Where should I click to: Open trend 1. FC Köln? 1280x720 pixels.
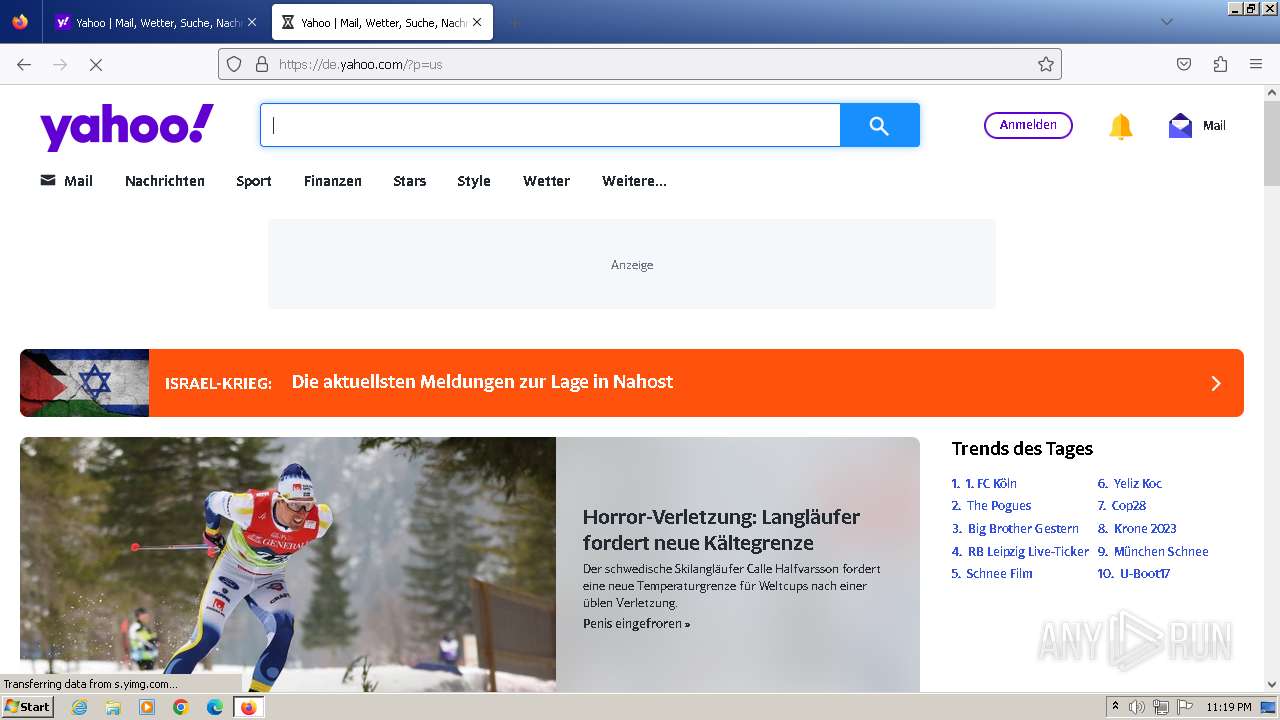(x=991, y=483)
